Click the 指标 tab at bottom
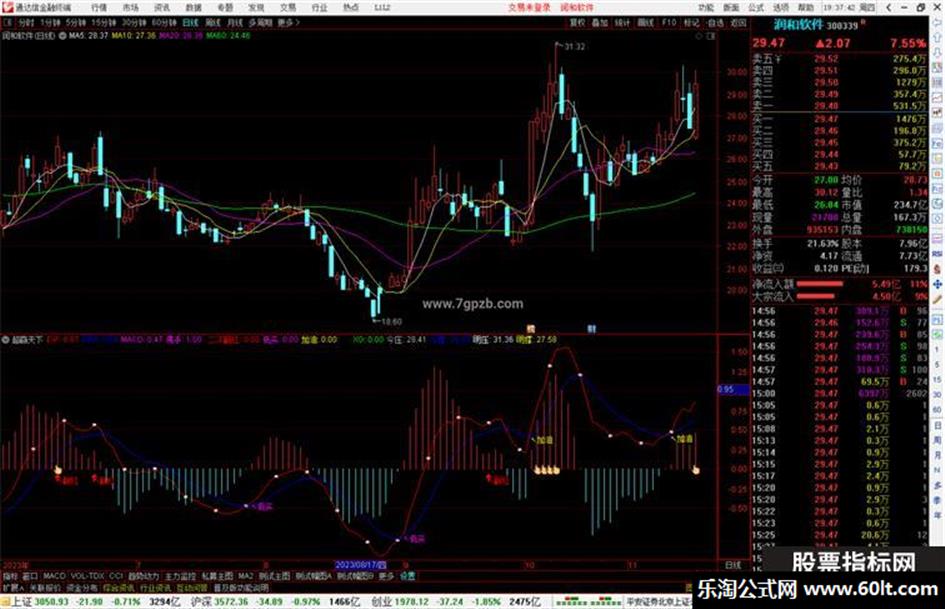The height and width of the screenshot is (609, 945). pyautogui.click(x=10, y=576)
